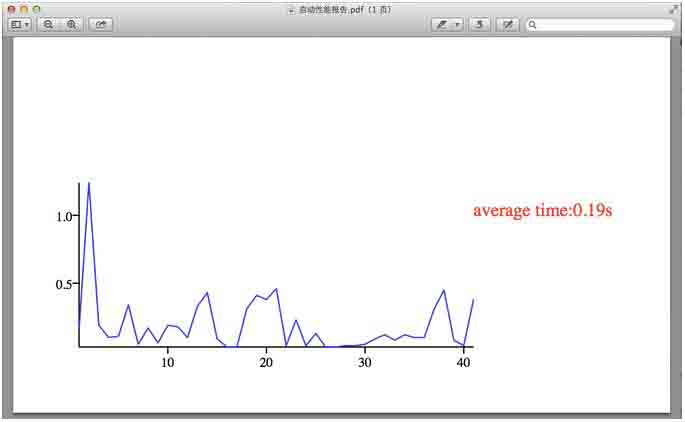685x422 pixels.
Task: Click the search magnifier icon
Action: 533,25
